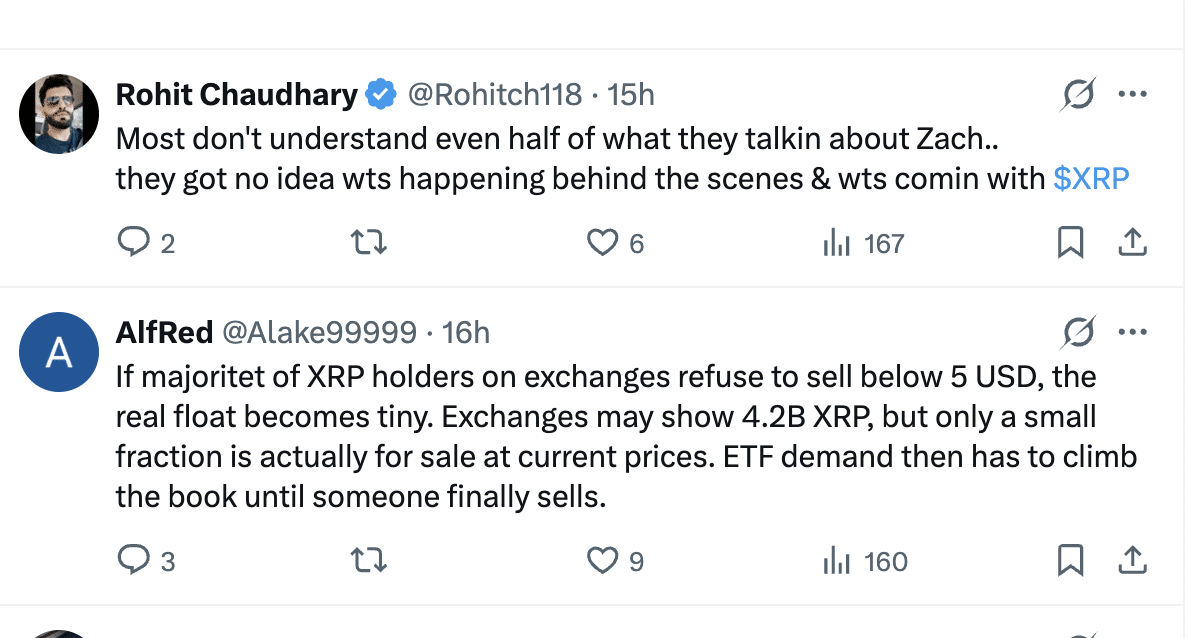
Task: Open Rohit Chaudhary's profile photo
Action: 60,114
